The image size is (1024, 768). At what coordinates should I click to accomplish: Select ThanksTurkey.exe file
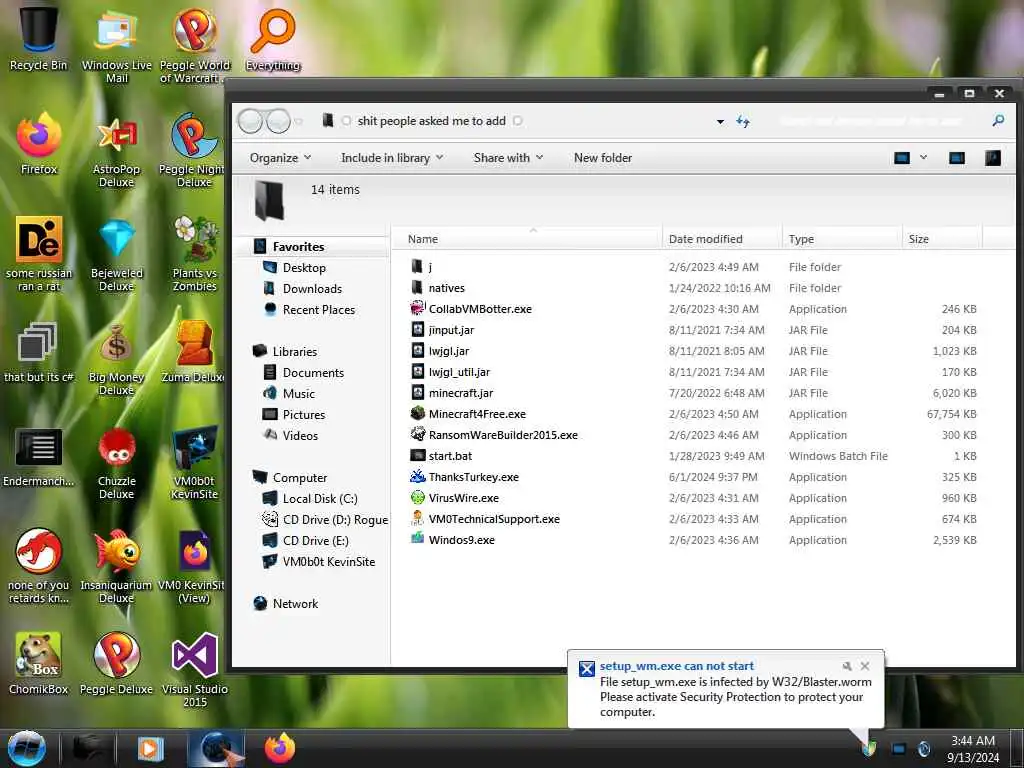[473, 477]
